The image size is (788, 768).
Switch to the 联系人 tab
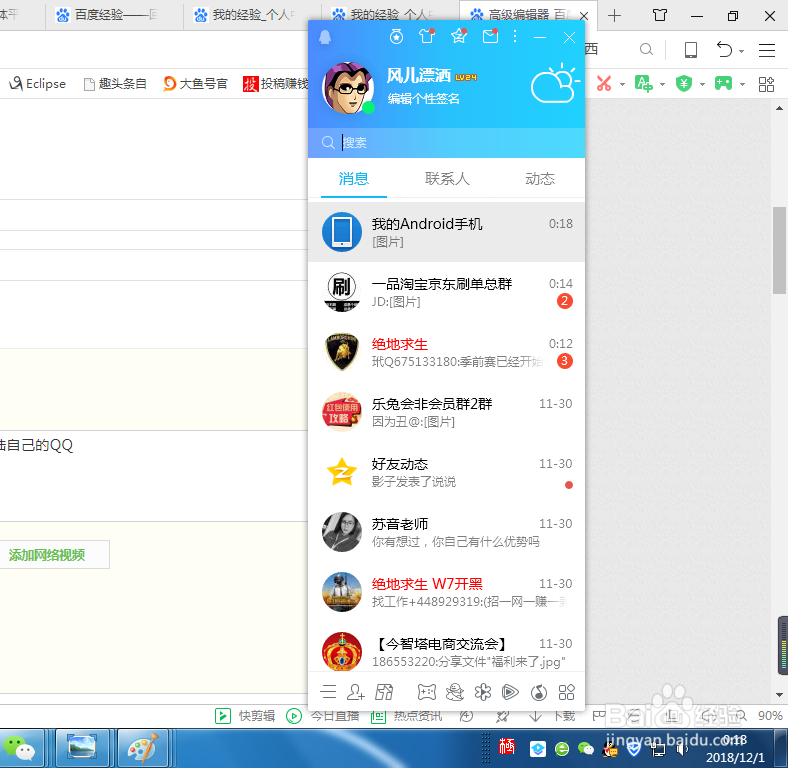447,179
